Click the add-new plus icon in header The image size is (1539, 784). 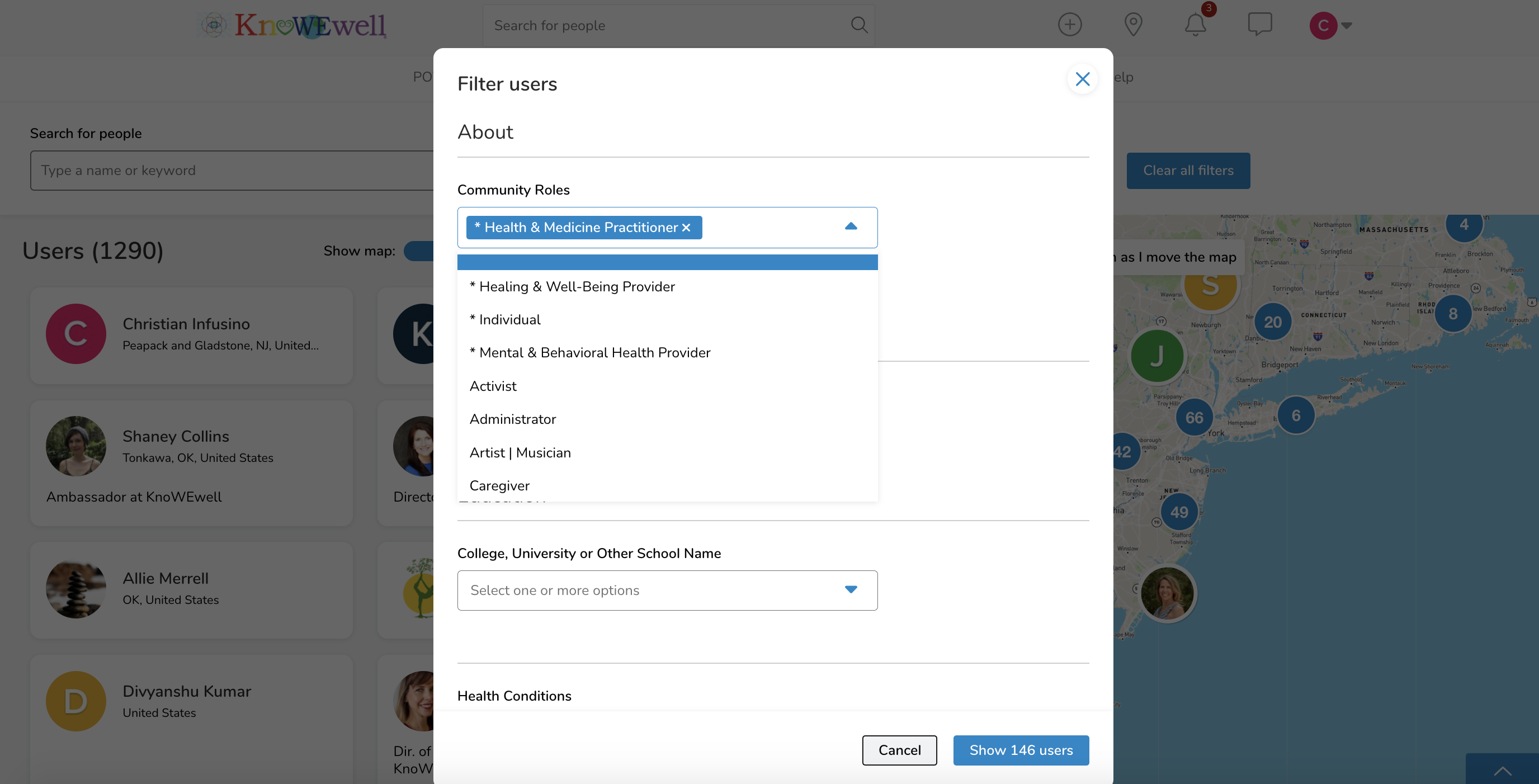pos(1069,25)
